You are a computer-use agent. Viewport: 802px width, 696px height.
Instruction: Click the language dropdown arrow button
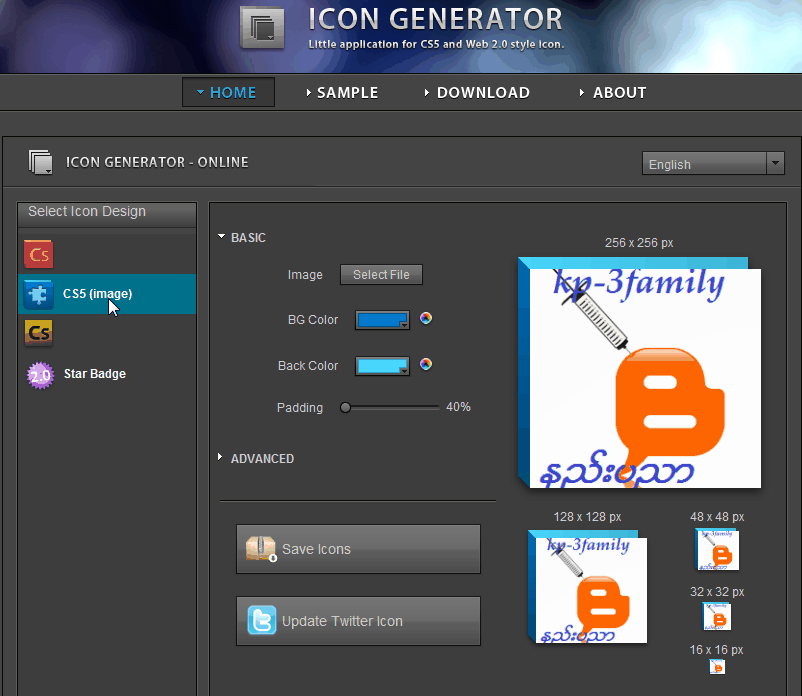point(775,163)
